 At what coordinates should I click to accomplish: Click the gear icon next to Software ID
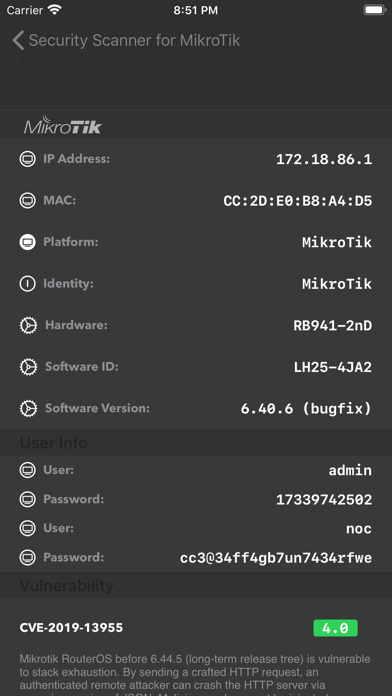tap(28, 367)
